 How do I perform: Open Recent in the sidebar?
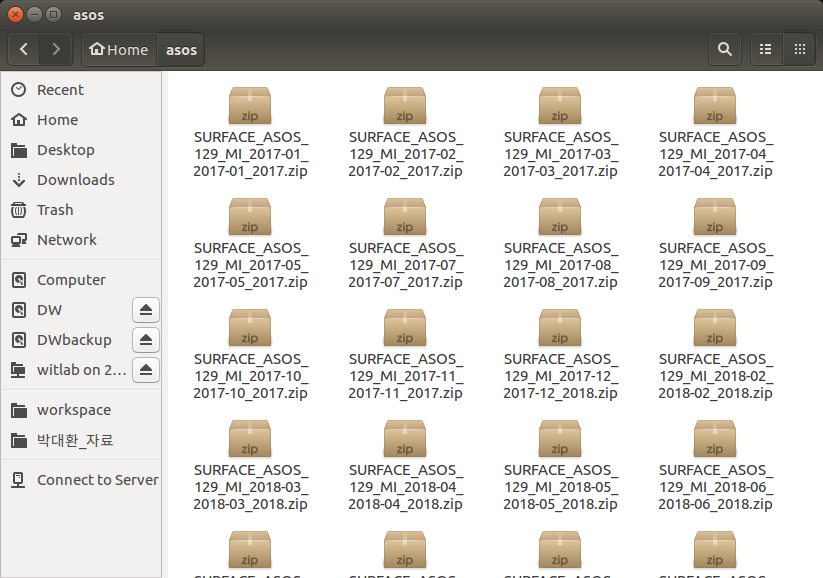pyautogui.click(x=81, y=90)
